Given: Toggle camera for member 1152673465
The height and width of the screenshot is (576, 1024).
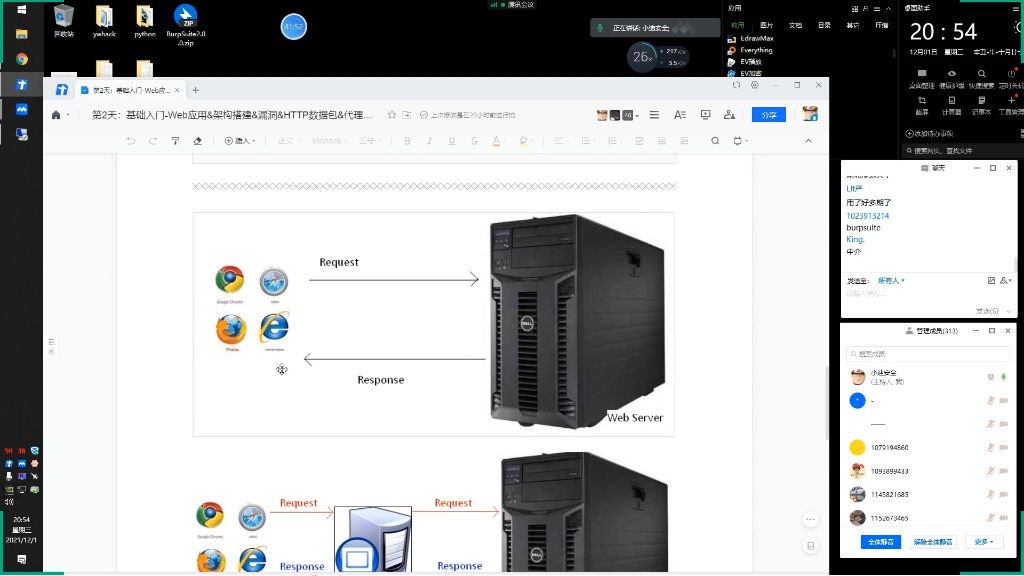Looking at the screenshot, I should [x=1004, y=518].
